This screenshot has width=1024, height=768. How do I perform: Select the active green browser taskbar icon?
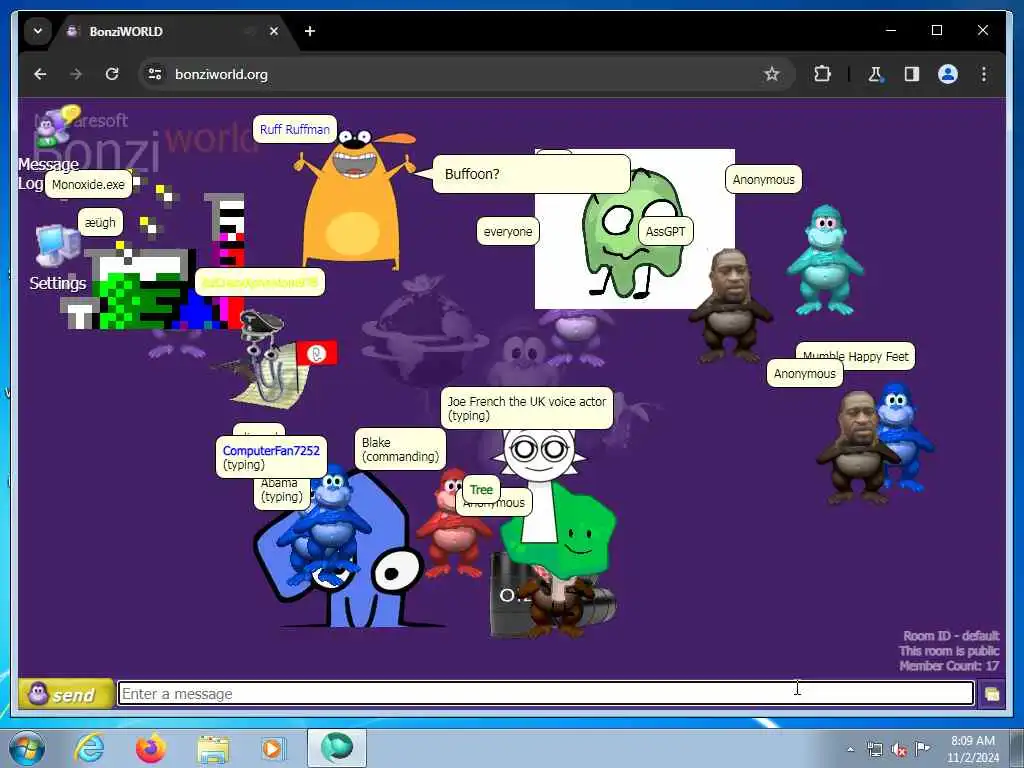point(337,748)
